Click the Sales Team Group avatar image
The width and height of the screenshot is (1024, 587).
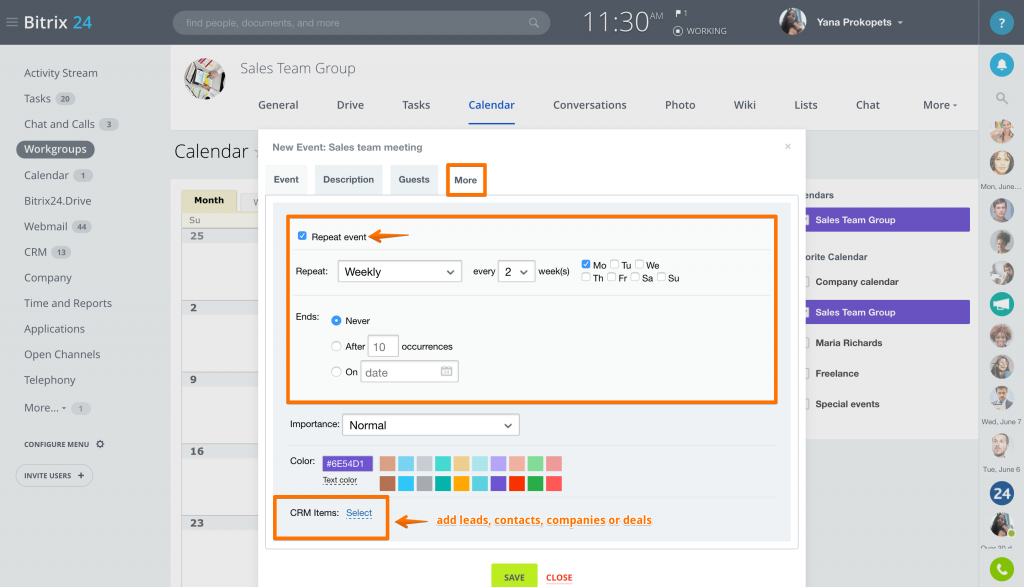(204, 78)
